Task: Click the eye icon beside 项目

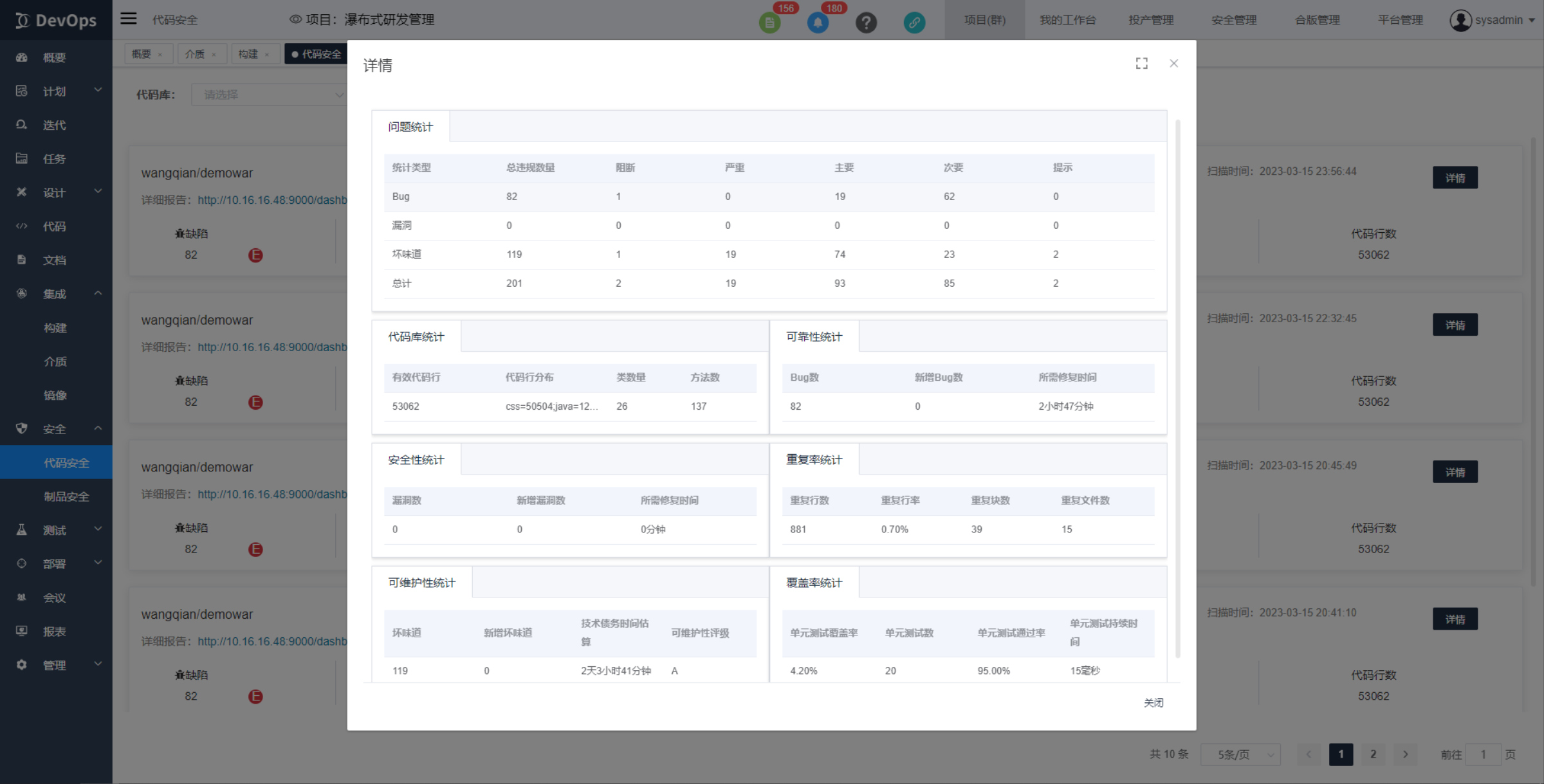Action: coord(295,19)
